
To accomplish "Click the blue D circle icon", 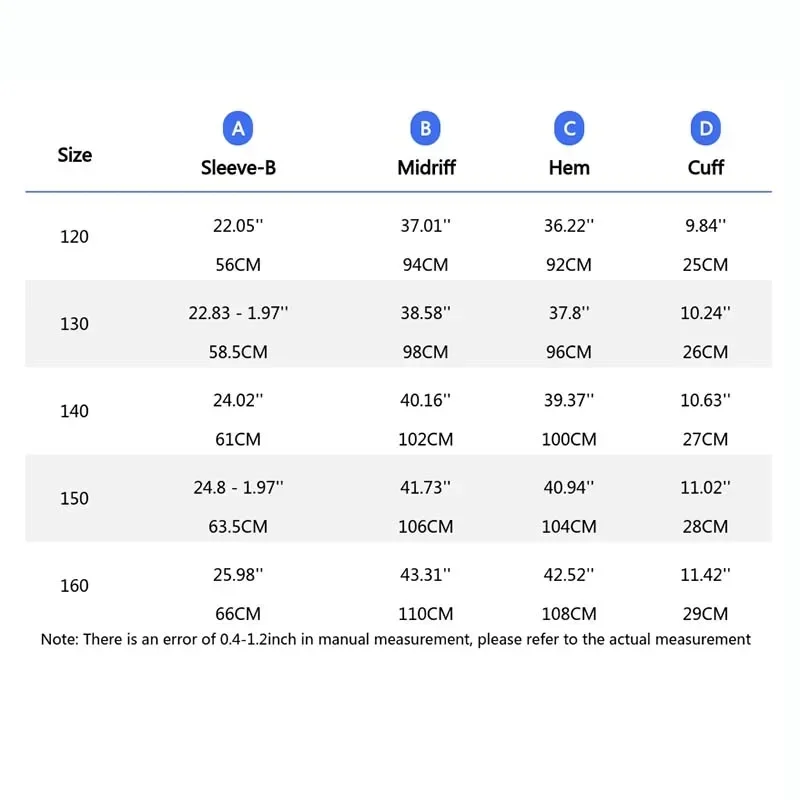I will [706, 129].
